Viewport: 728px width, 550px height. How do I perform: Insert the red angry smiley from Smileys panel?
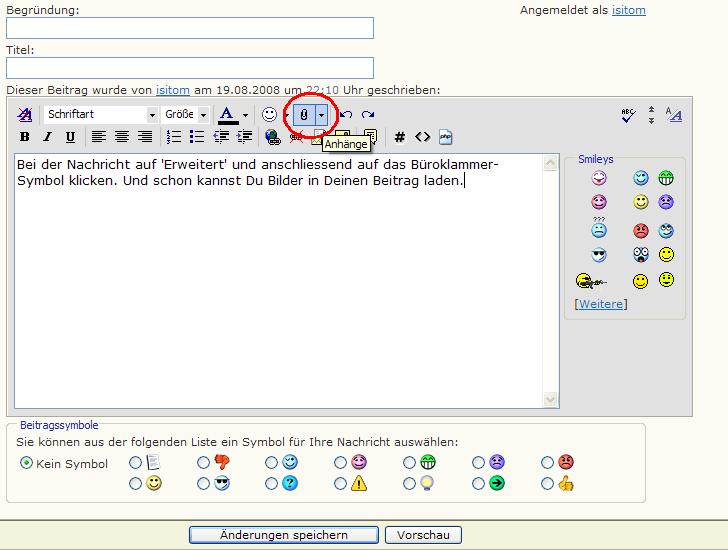[641, 230]
